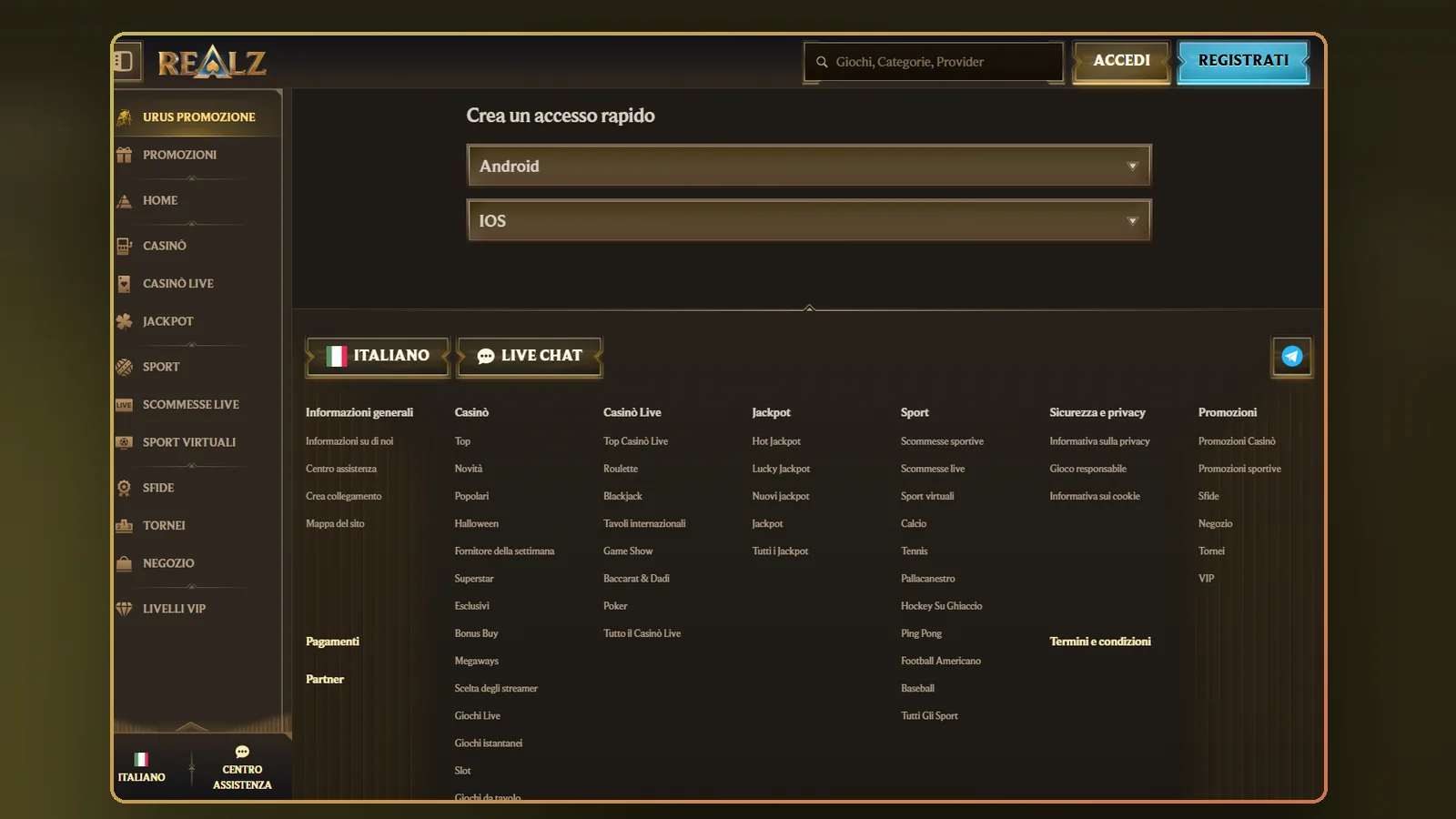Click the REALZ logo
The image size is (1456, 819).
[x=212, y=62]
